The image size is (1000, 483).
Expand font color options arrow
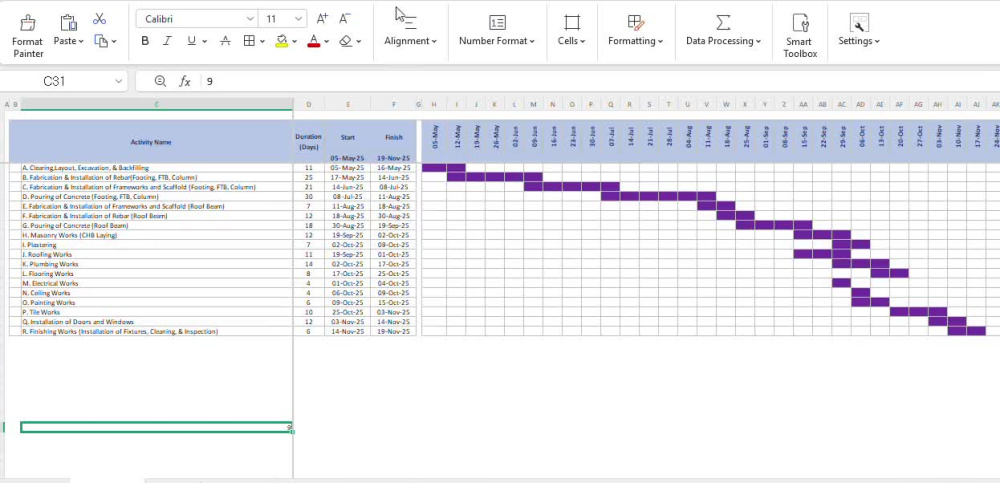327,41
